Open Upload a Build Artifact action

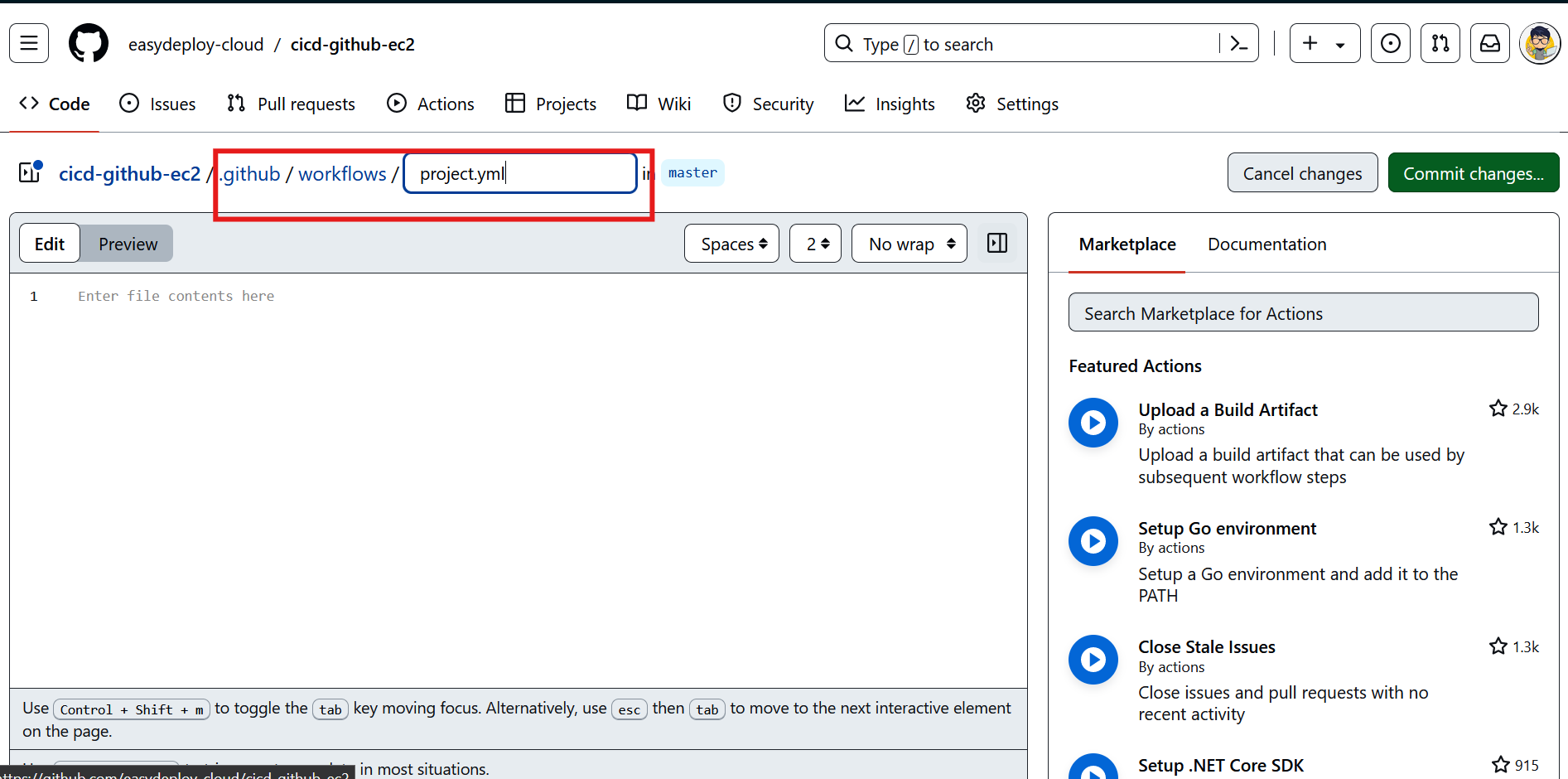pos(1228,410)
